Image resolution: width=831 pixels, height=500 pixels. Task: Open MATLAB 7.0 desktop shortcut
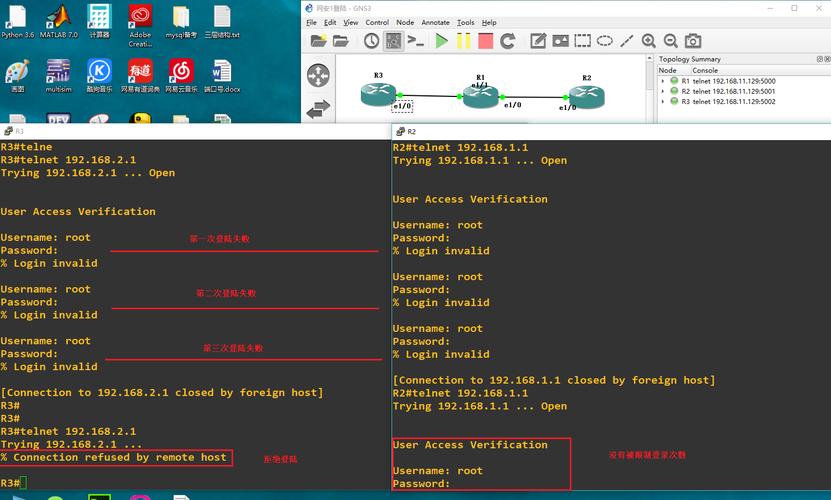pos(59,22)
